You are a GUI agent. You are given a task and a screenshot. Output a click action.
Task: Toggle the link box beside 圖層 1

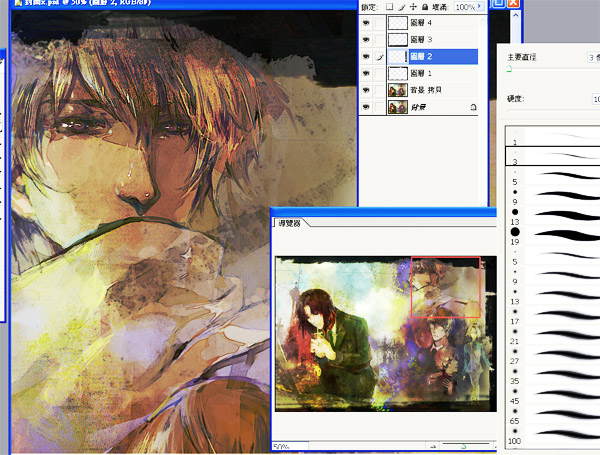pos(379,73)
